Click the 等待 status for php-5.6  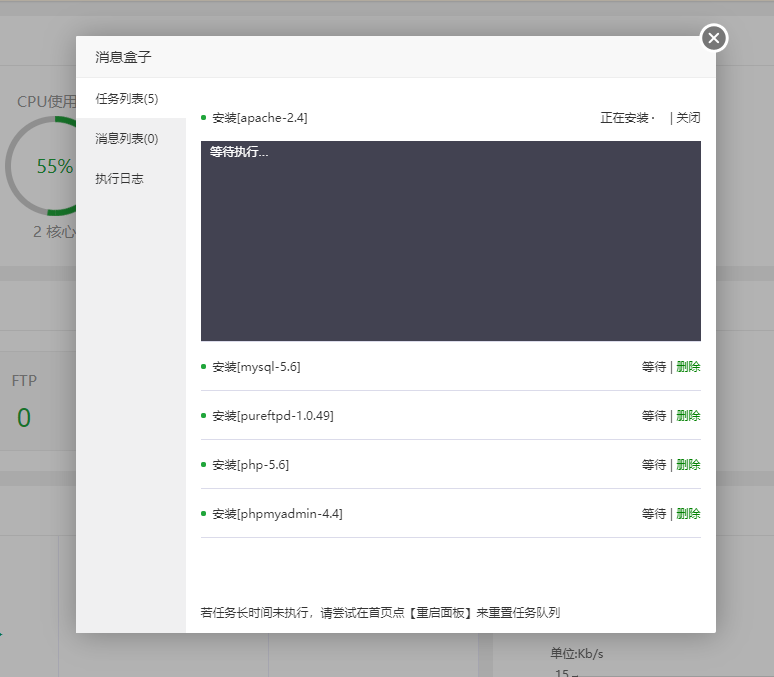click(x=654, y=465)
